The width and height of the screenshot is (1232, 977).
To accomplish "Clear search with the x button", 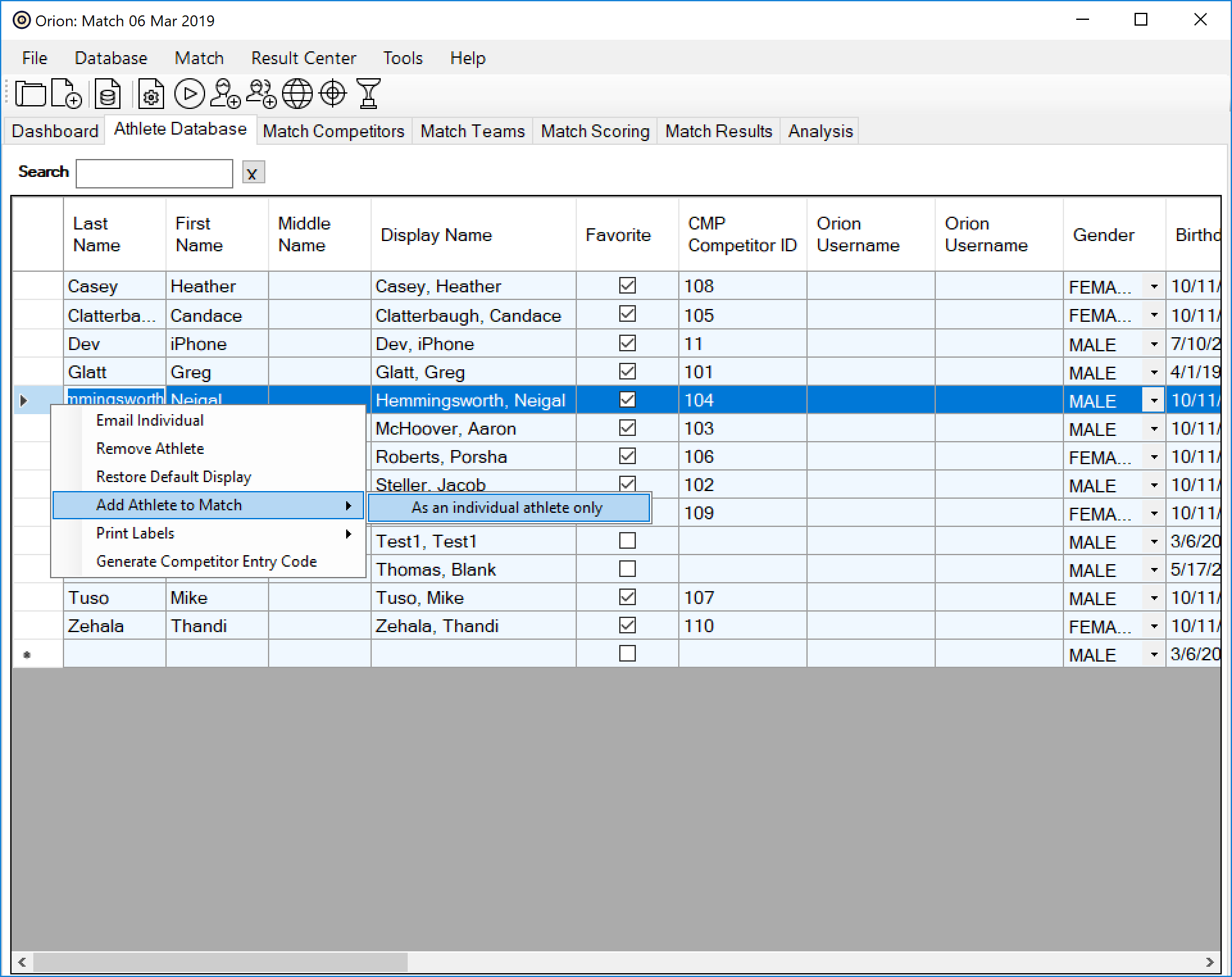I will tap(253, 173).
